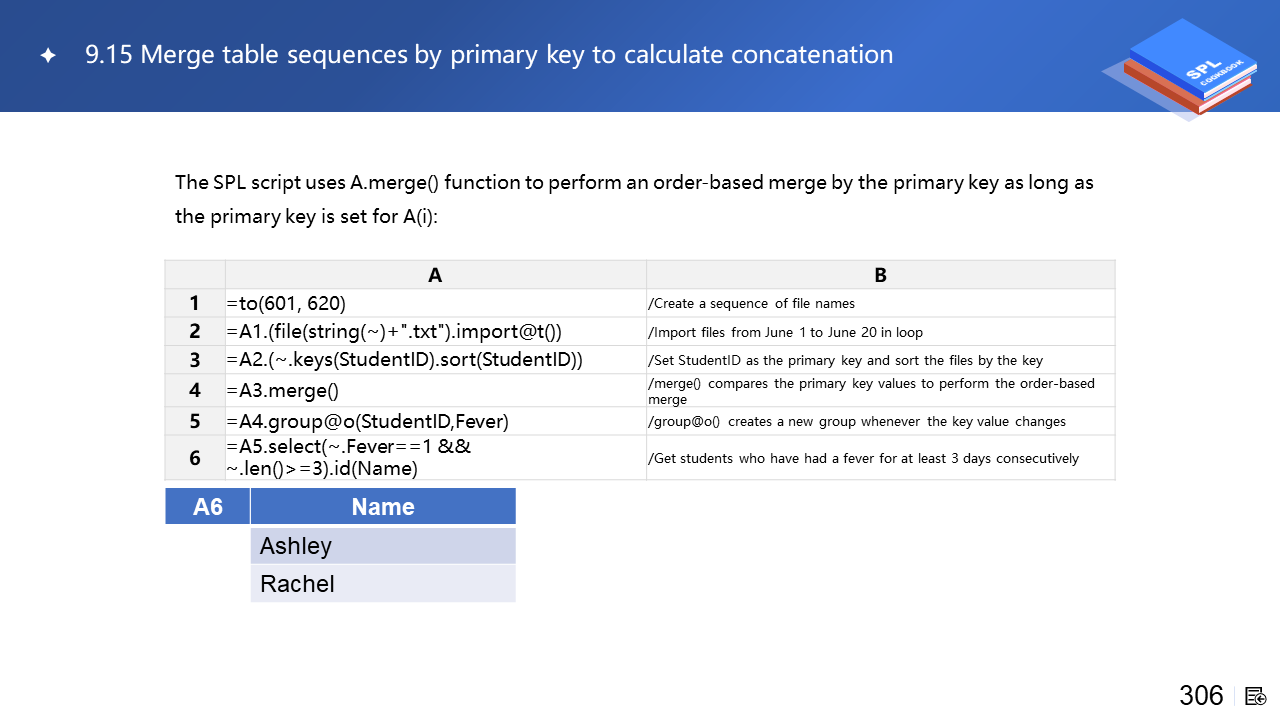Click the slide title '9.15 Merge table sequences'
The image size is (1280, 720).
click(489, 55)
